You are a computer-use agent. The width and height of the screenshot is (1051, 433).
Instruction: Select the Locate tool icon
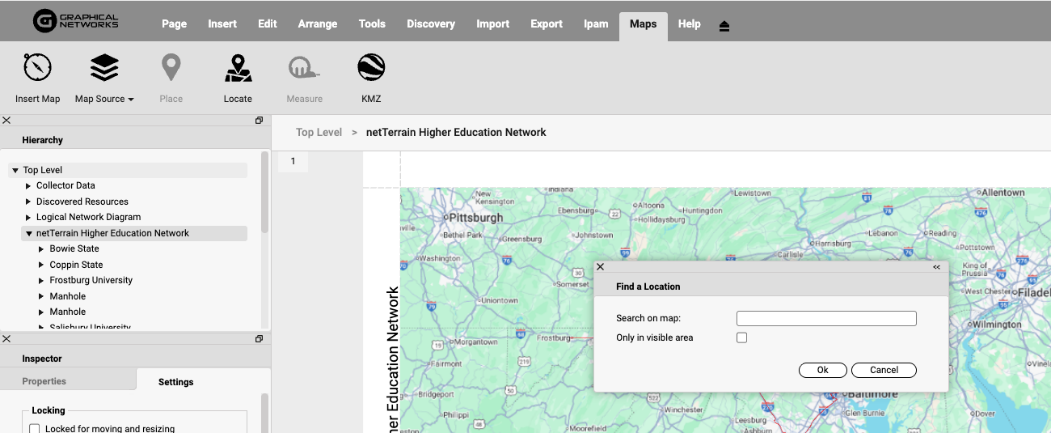point(237,68)
